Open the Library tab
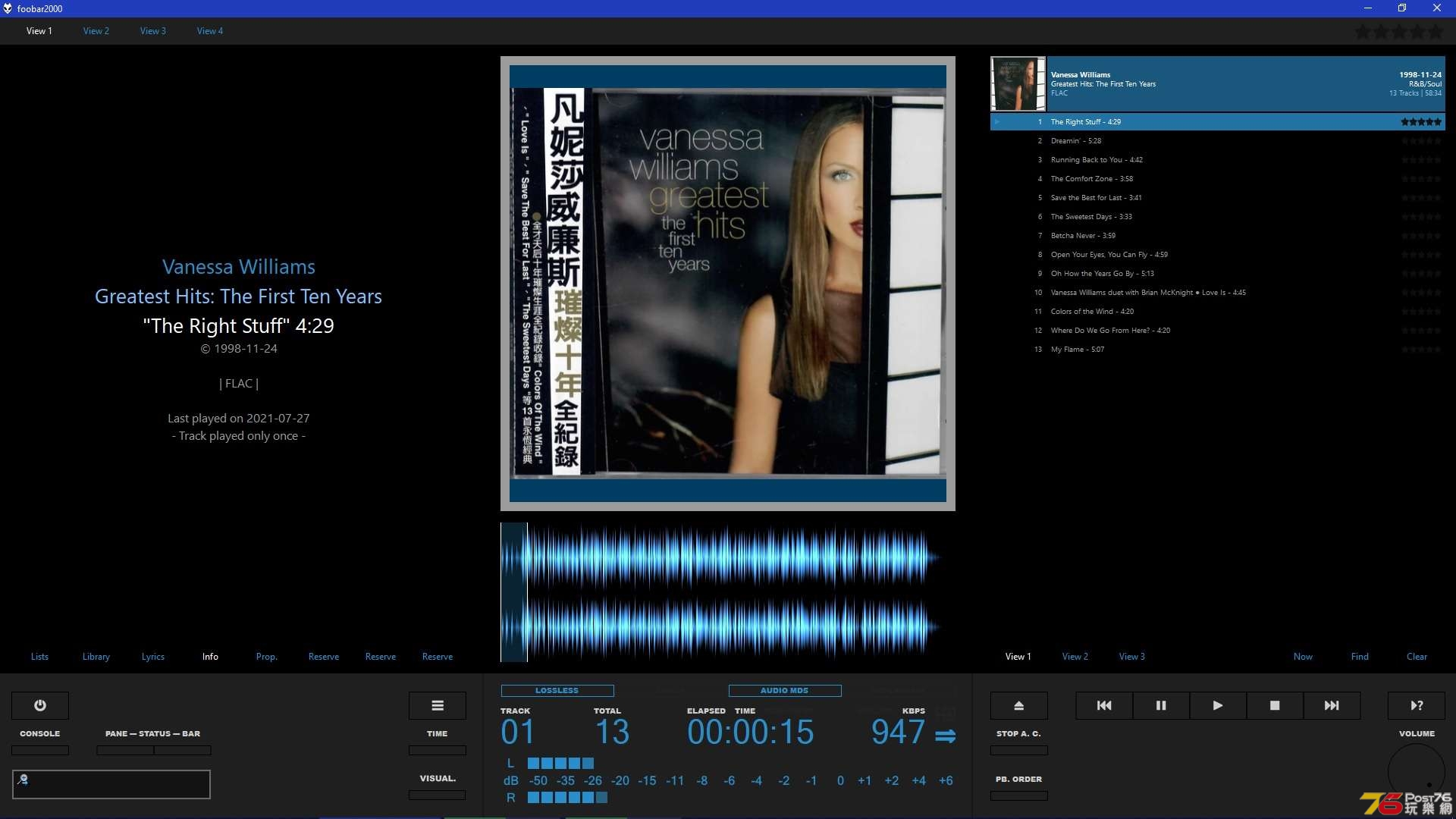Screen dimensions: 1456x819 [96, 657]
